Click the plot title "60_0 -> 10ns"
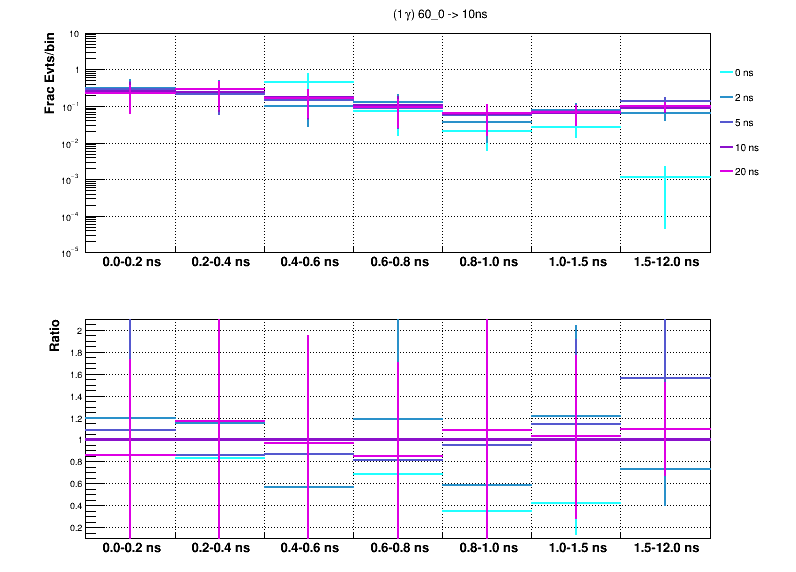Viewport: 796px width, 572px height. pyautogui.click(x=441, y=15)
